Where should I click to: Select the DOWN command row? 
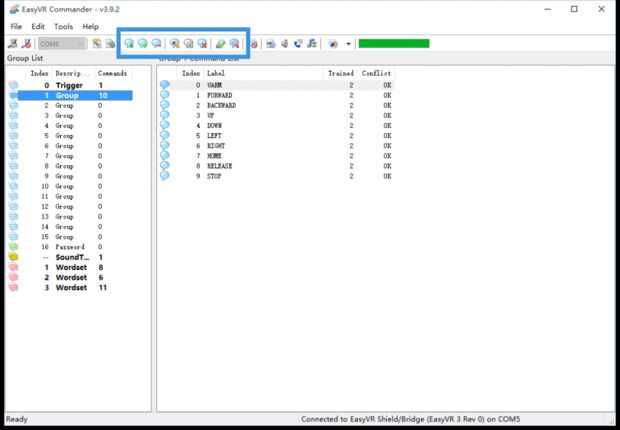click(276, 126)
